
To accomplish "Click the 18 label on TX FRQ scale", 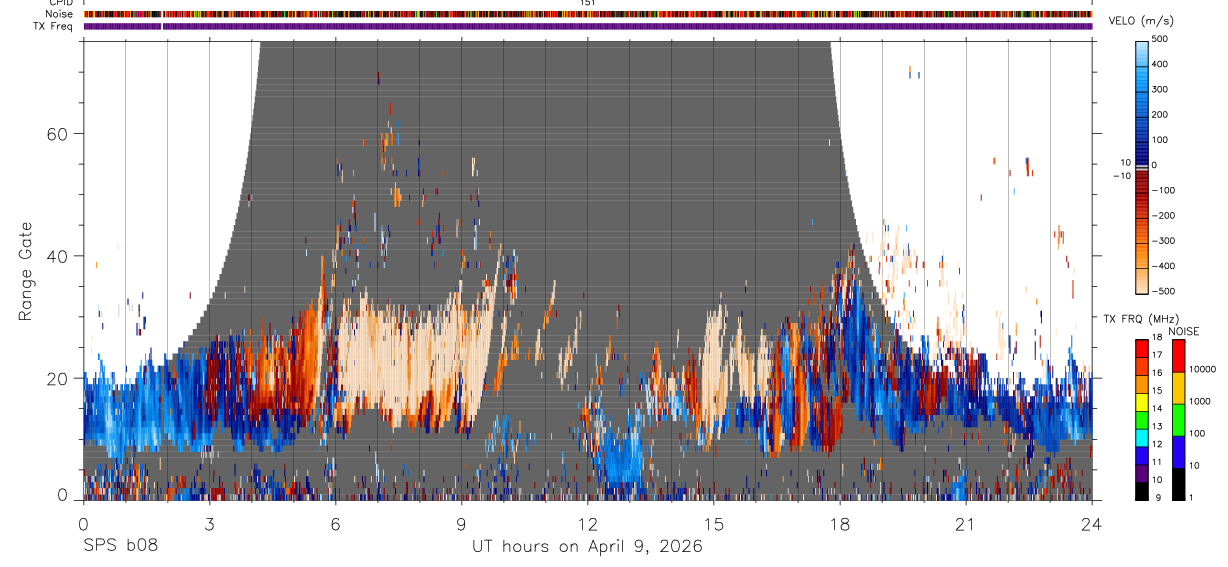I will point(1158,338).
